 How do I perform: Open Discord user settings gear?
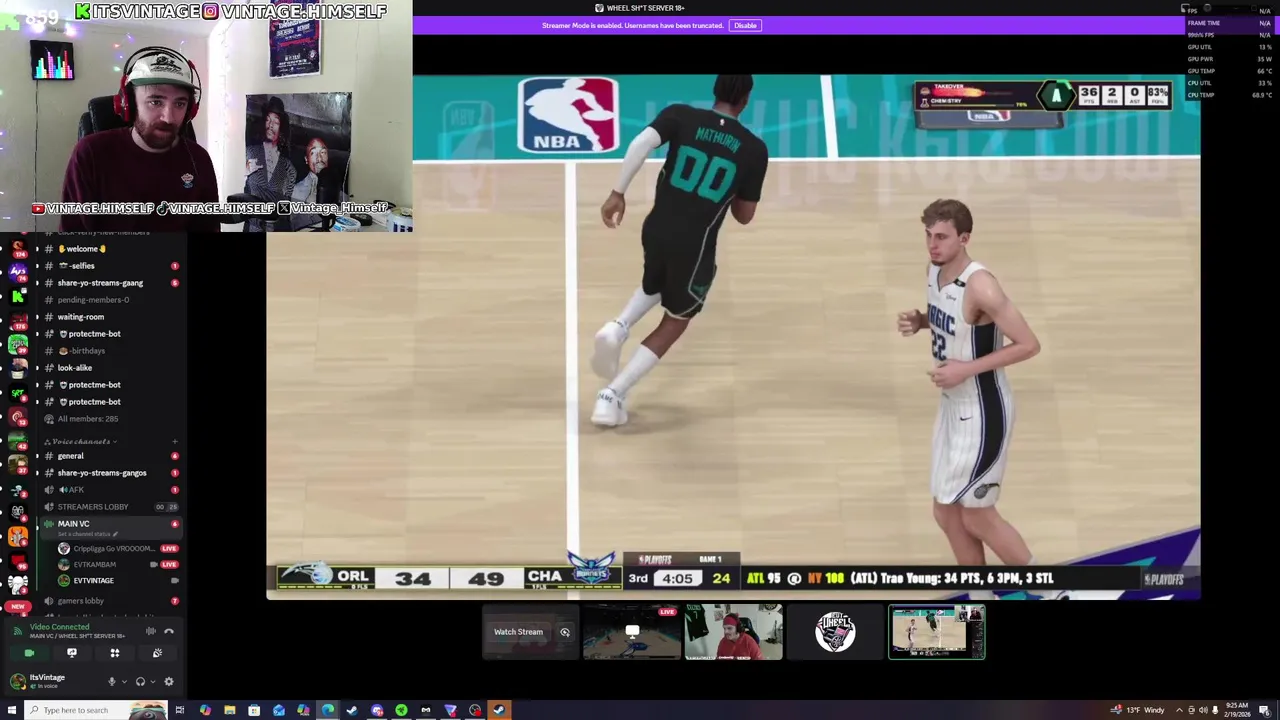pos(169,682)
